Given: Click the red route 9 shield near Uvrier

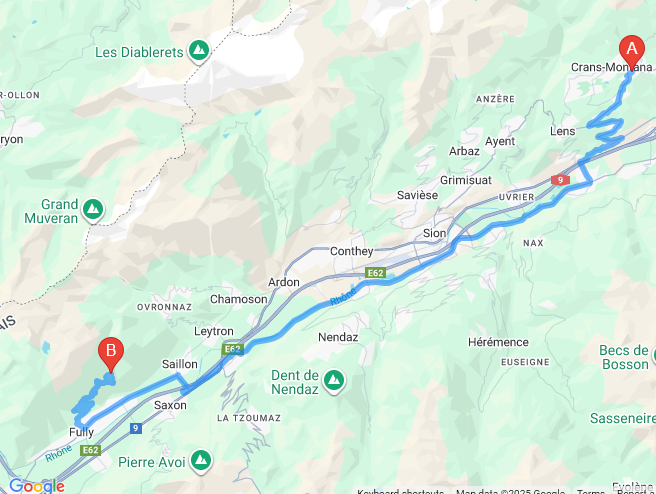Looking at the screenshot, I should click(x=560, y=180).
